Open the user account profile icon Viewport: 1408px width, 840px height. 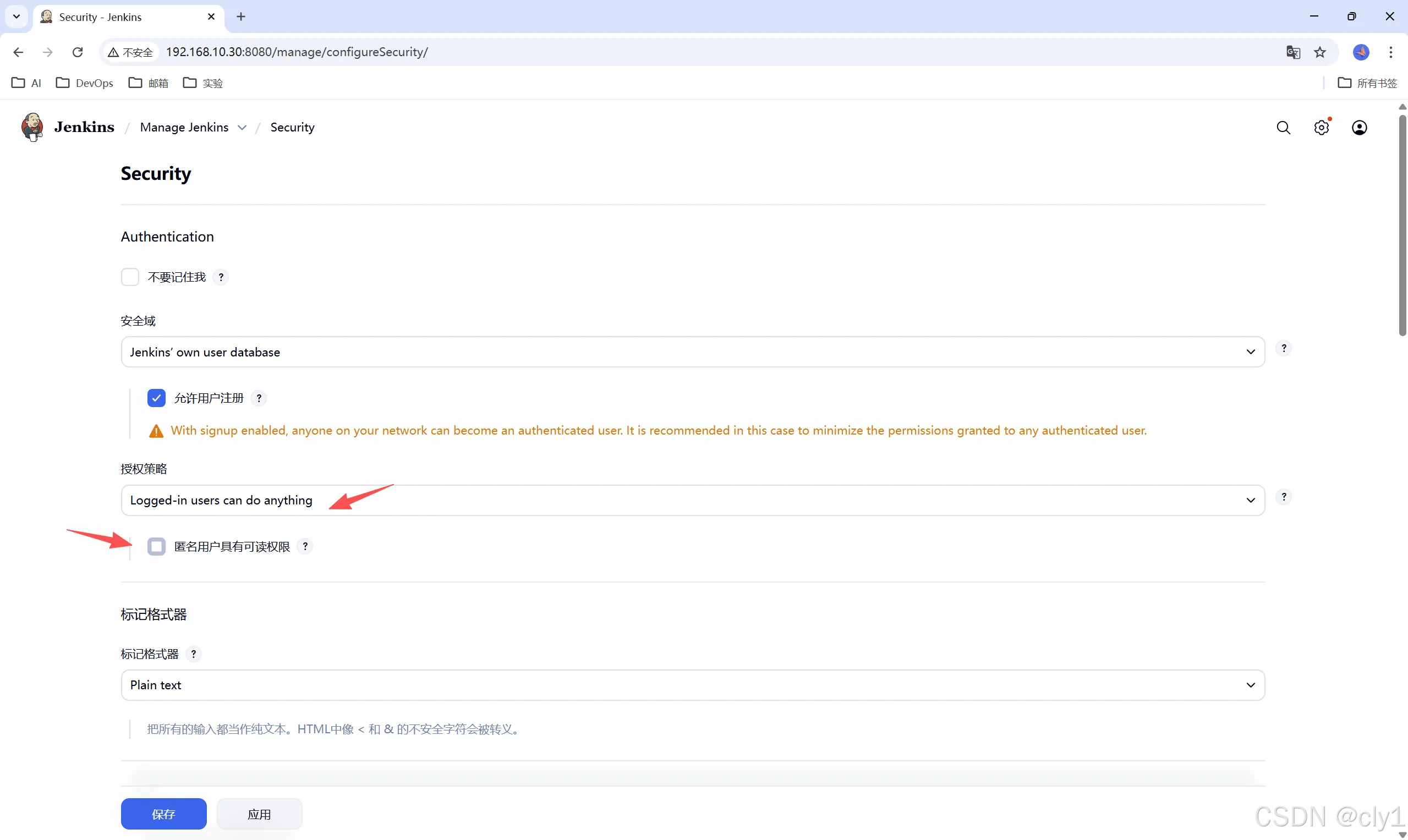point(1360,128)
